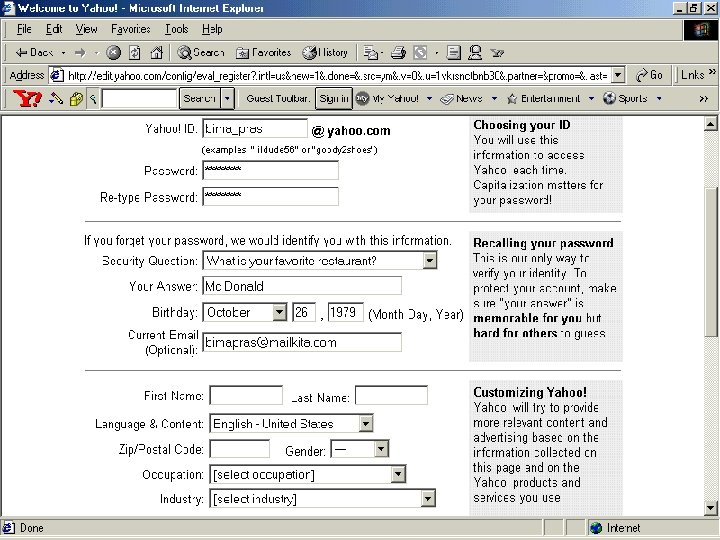Click the page icon in the Address bar
The height and width of the screenshot is (540, 720).
point(56,75)
